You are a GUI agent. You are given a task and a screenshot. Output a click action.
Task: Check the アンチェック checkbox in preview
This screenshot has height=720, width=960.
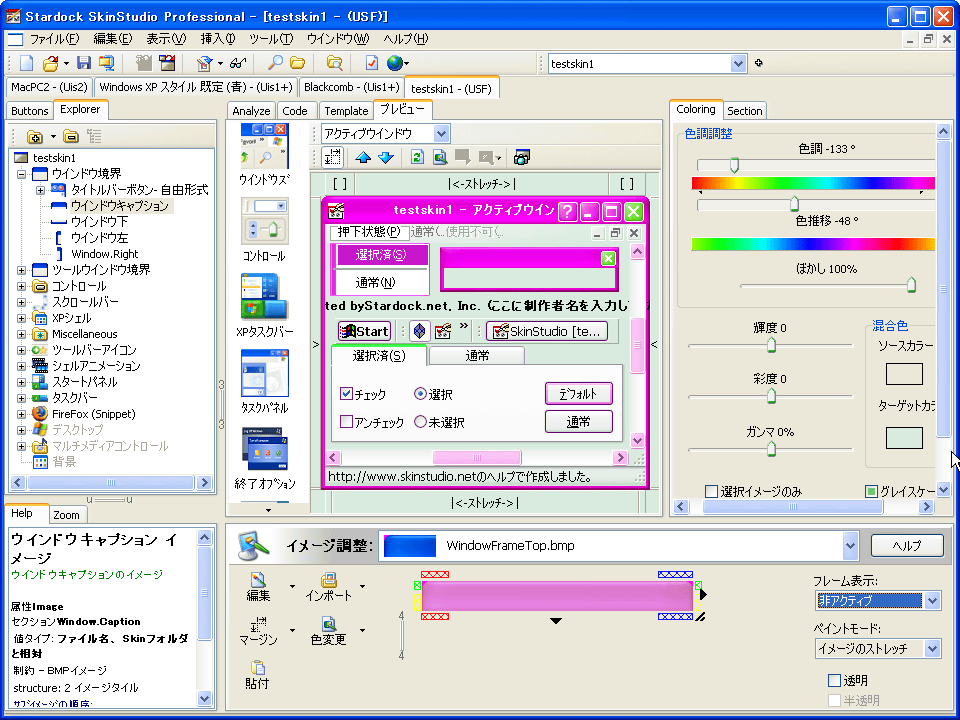point(346,421)
